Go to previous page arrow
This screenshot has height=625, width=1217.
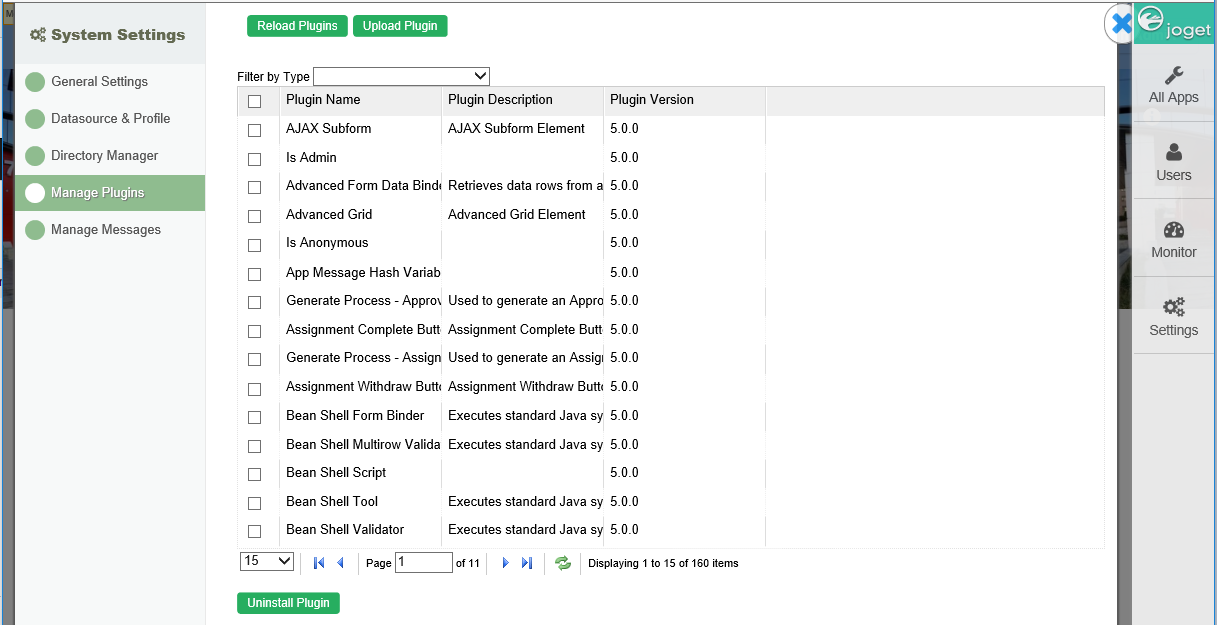pyautogui.click(x=340, y=563)
